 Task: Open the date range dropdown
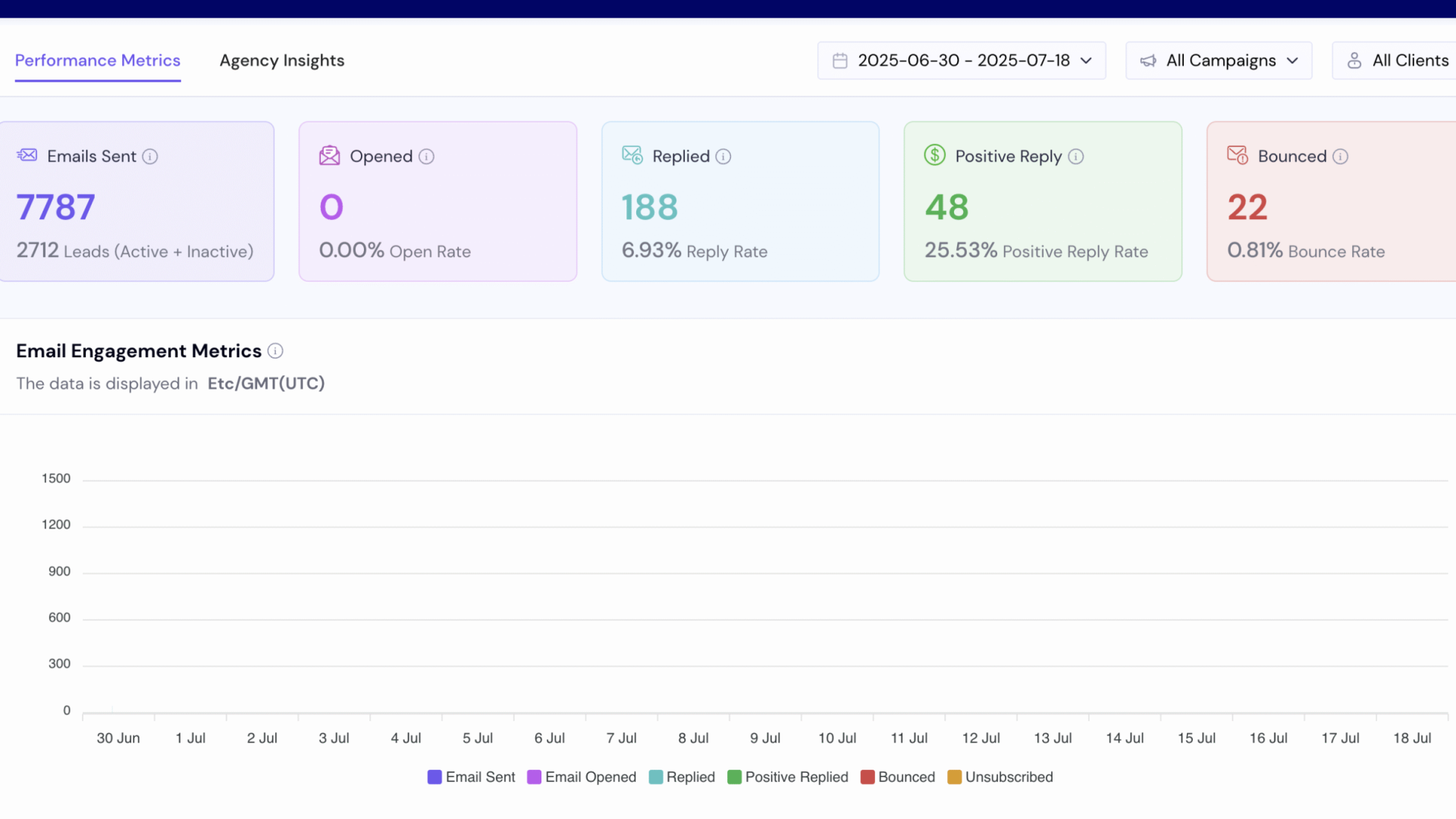[962, 61]
